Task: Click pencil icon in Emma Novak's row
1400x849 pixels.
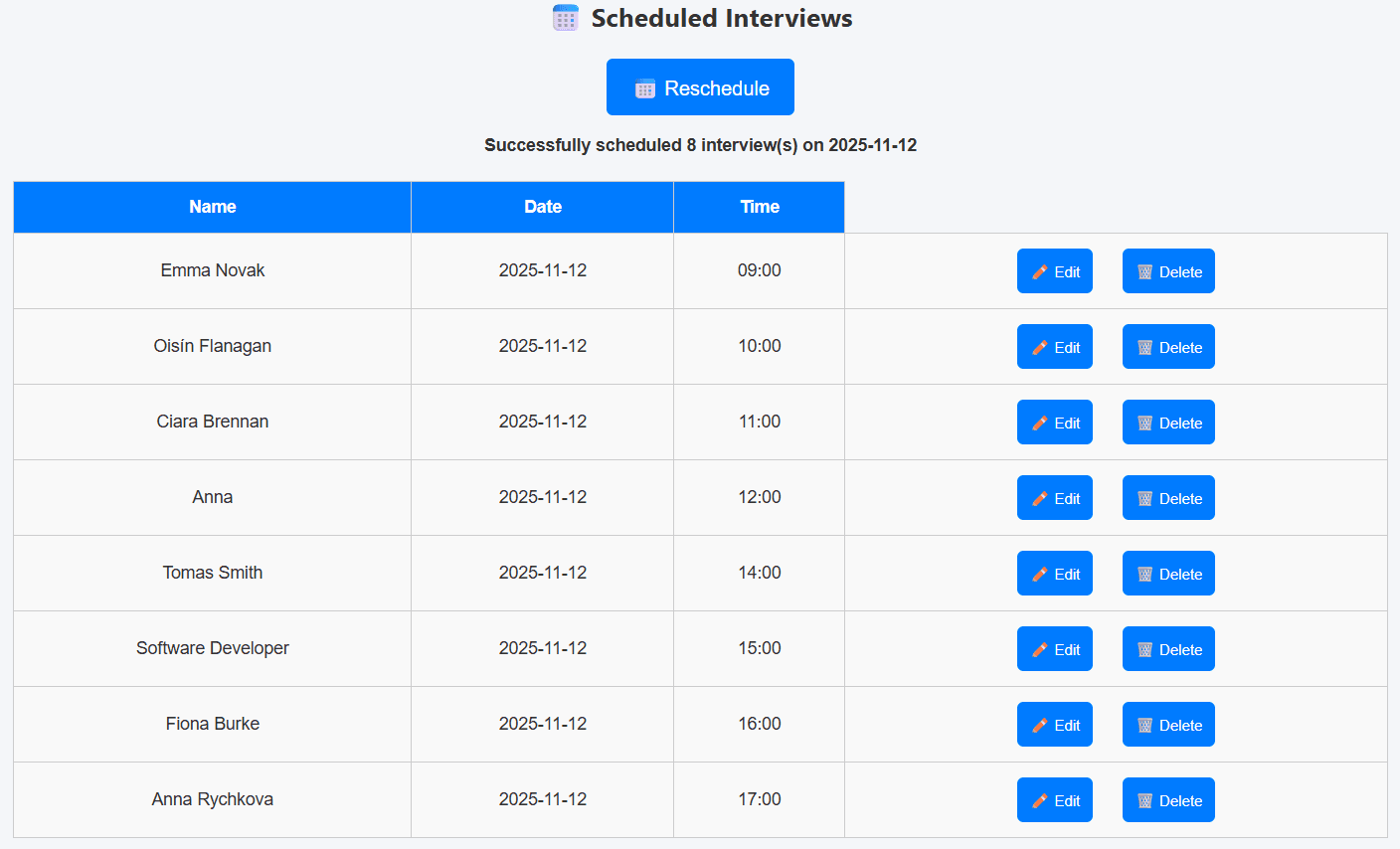Action: [x=1040, y=271]
